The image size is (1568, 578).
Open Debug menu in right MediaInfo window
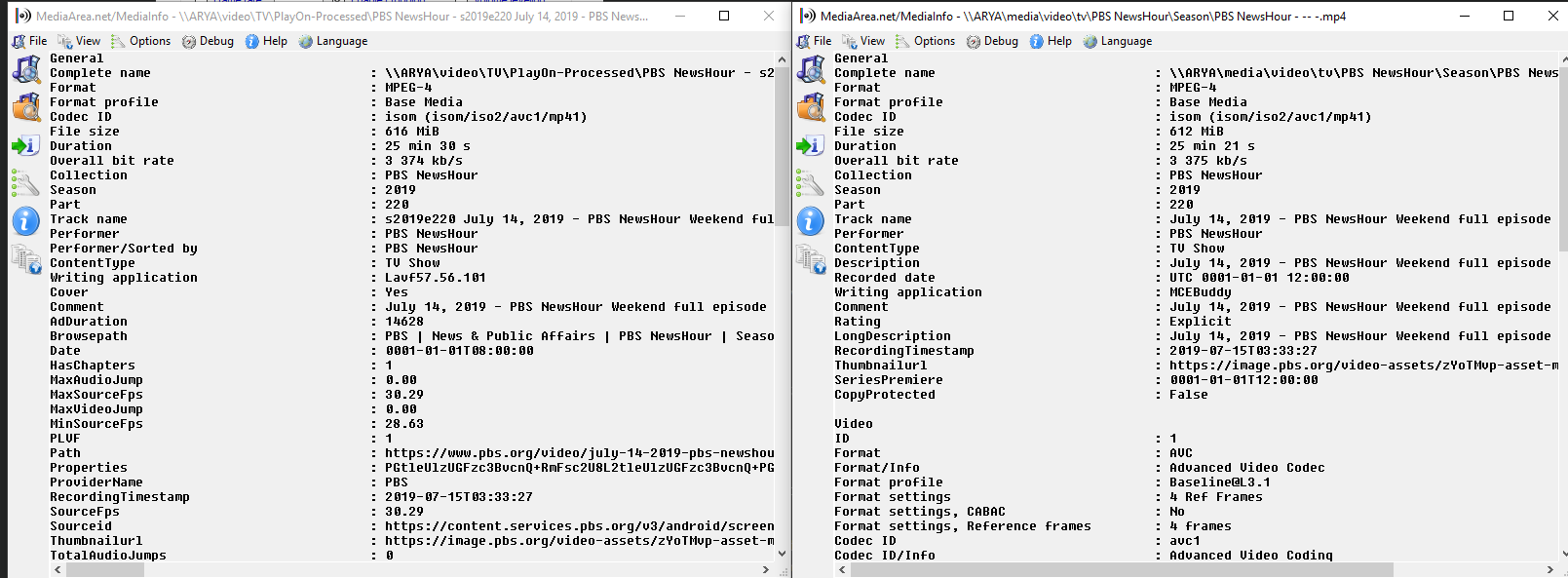tap(992, 41)
